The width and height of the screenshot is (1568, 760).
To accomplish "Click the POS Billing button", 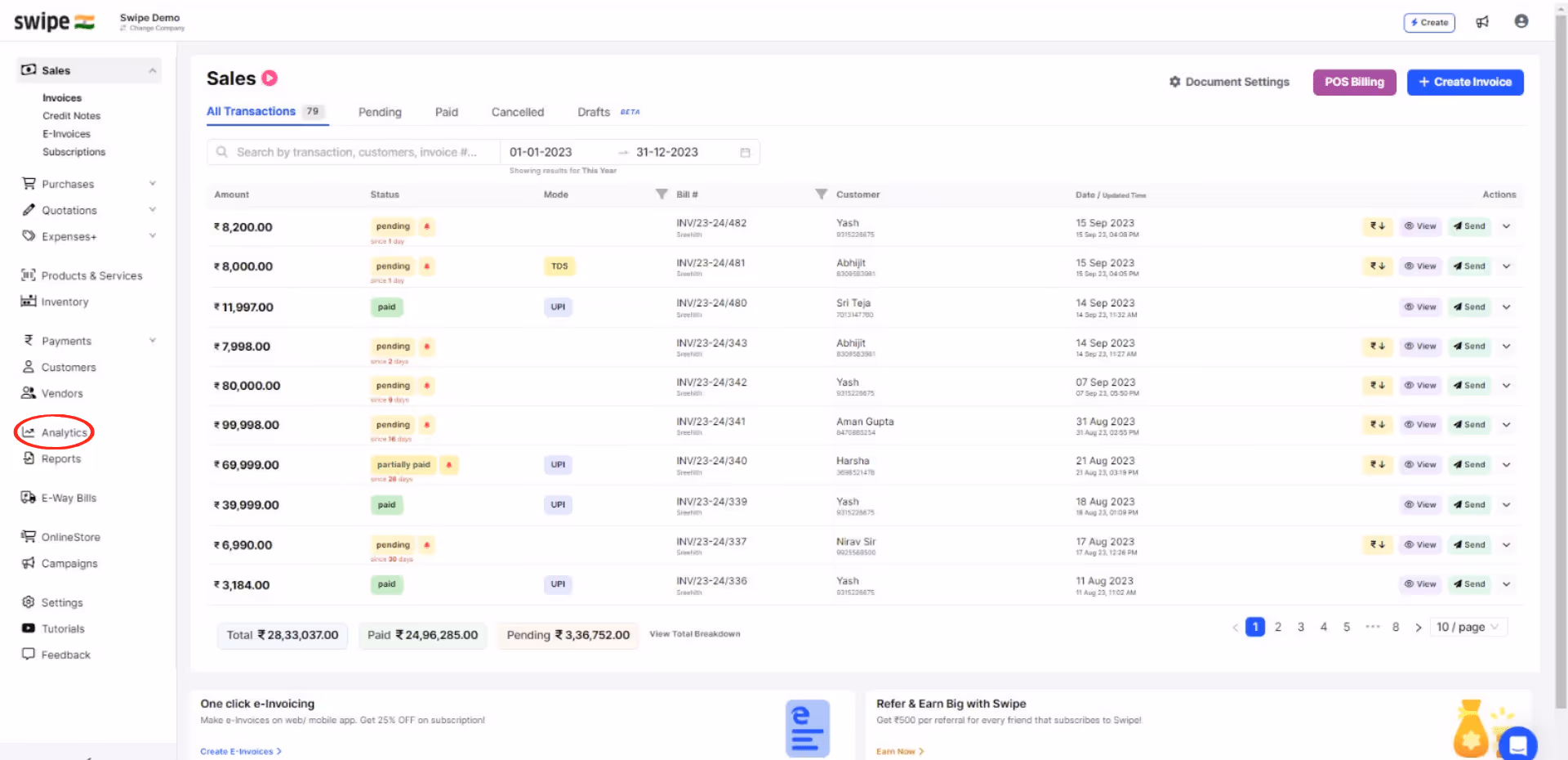I will 1355,82.
